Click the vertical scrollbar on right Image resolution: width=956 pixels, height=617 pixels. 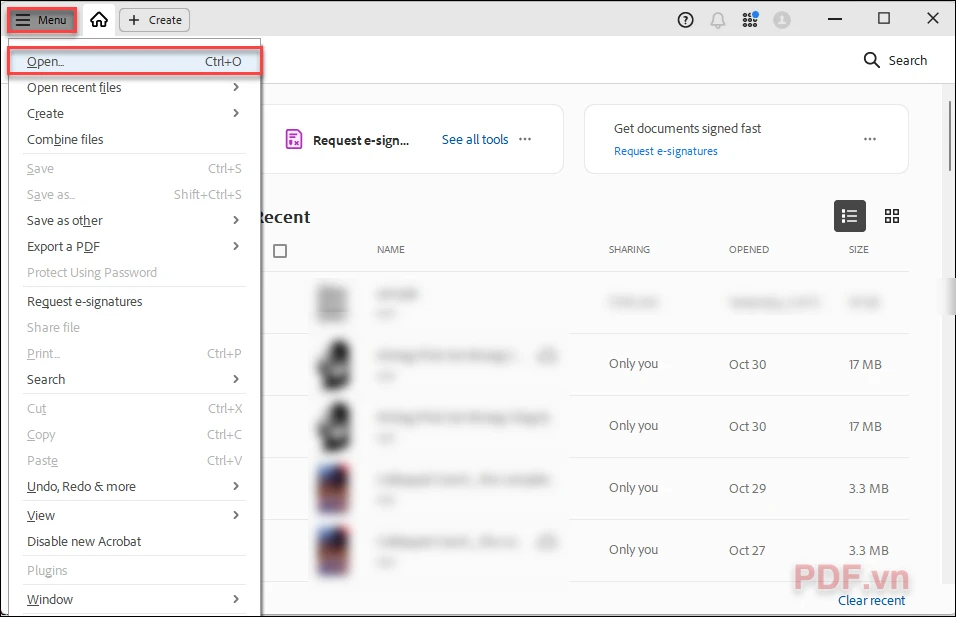[x=950, y=135]
